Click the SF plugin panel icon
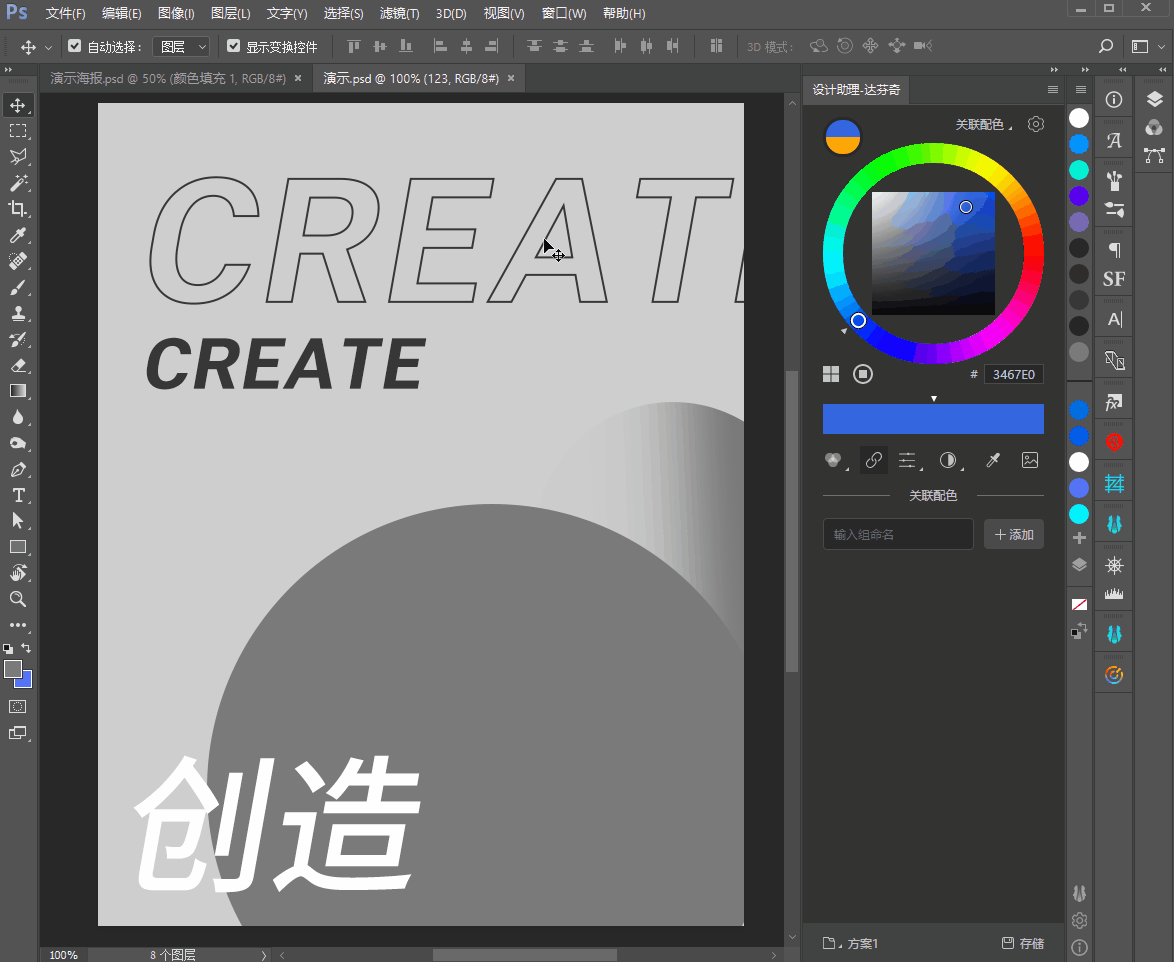 [1114, 279]
